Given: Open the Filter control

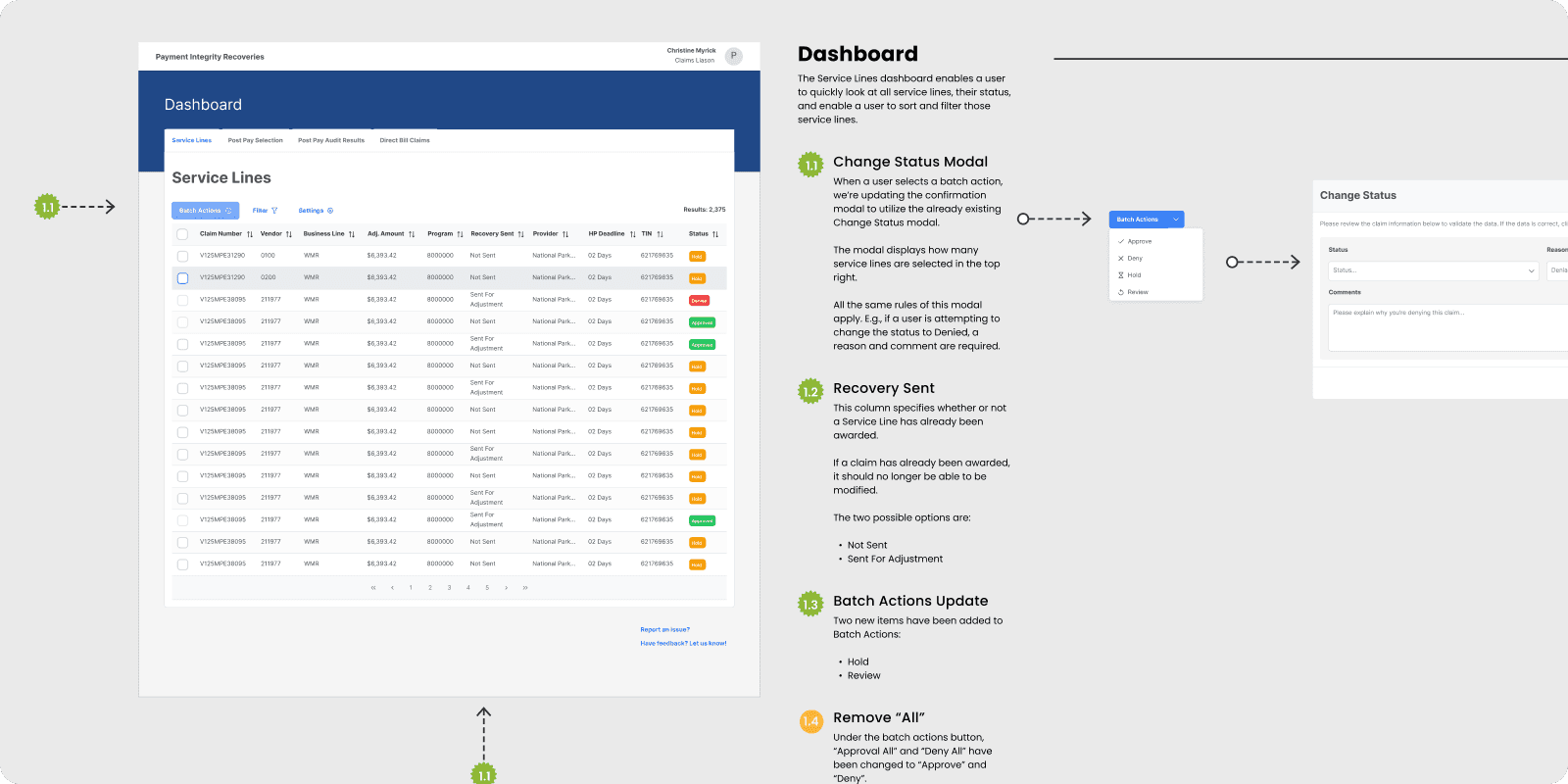Looking at the screenshot, I should pos(265,211).
